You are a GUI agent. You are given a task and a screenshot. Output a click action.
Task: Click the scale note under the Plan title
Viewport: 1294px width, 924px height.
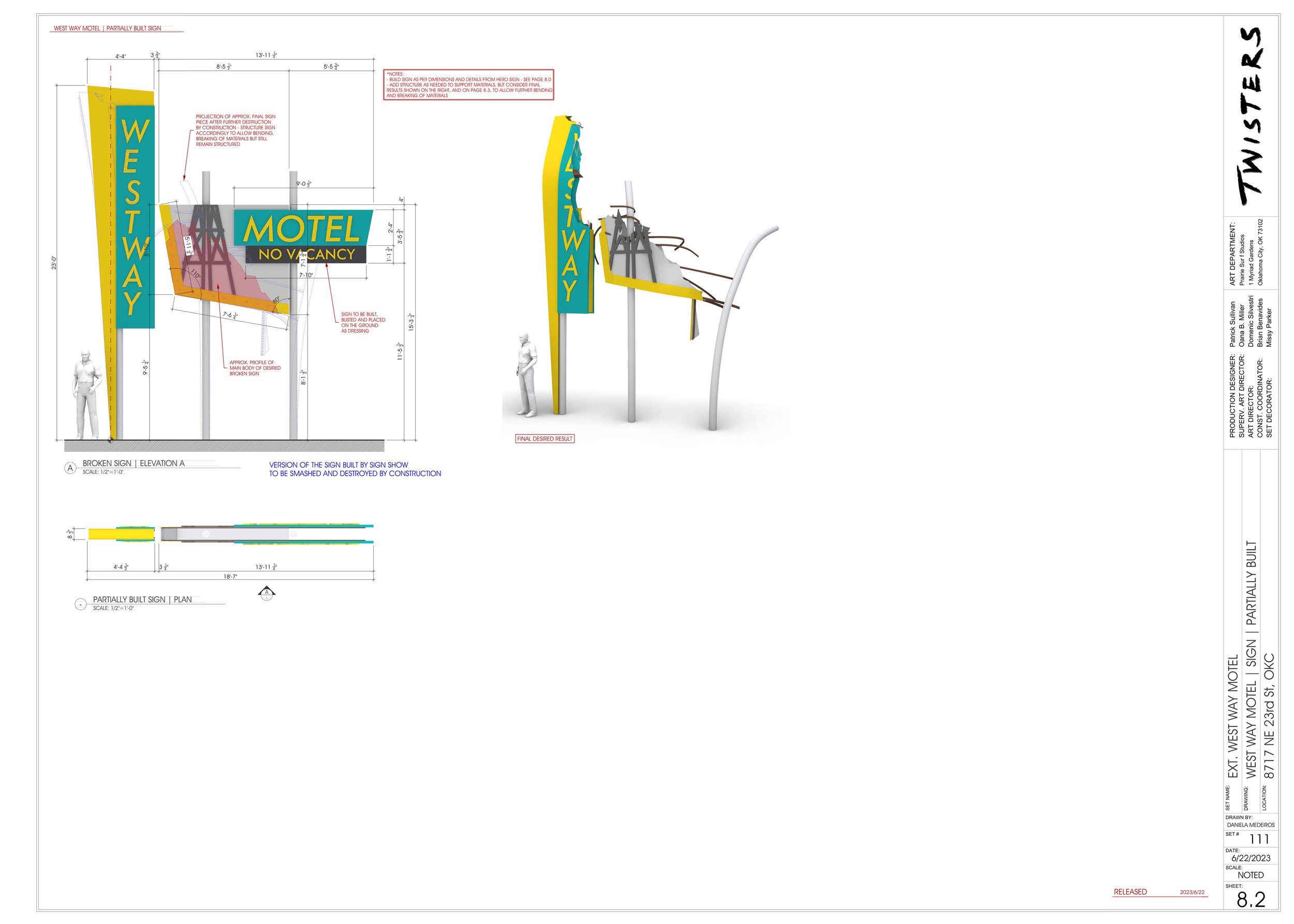(113, 608)
